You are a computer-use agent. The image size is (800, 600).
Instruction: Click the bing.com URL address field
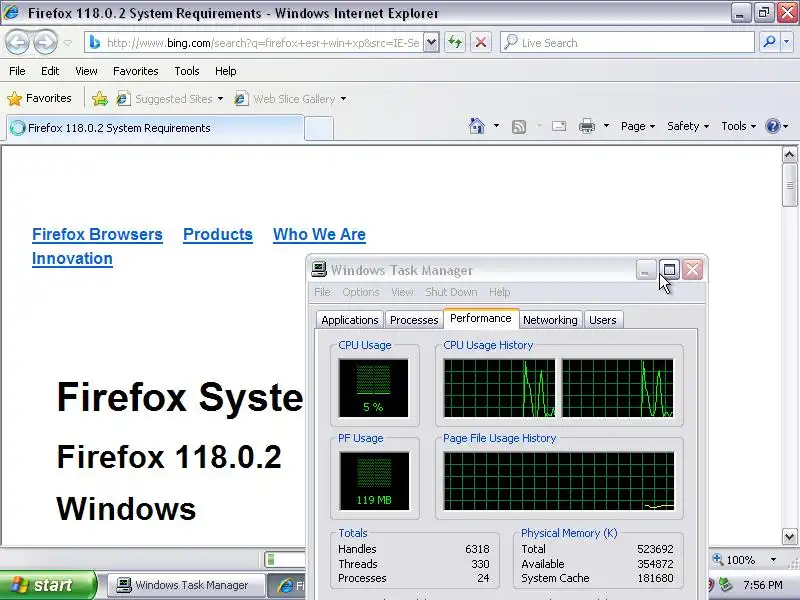pos(256,42)
